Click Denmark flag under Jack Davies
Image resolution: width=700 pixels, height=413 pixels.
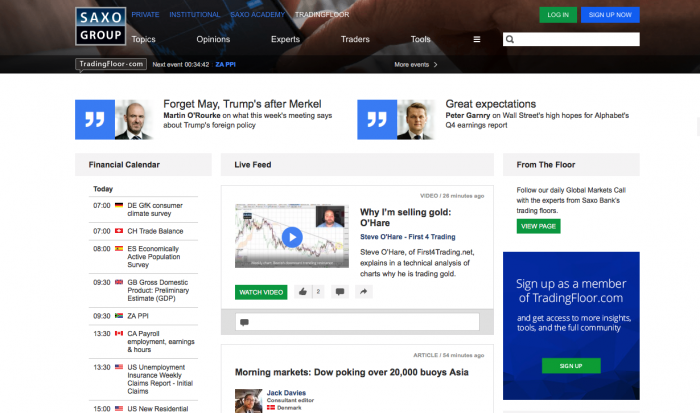pyautogui.click(x=271, y=408)
